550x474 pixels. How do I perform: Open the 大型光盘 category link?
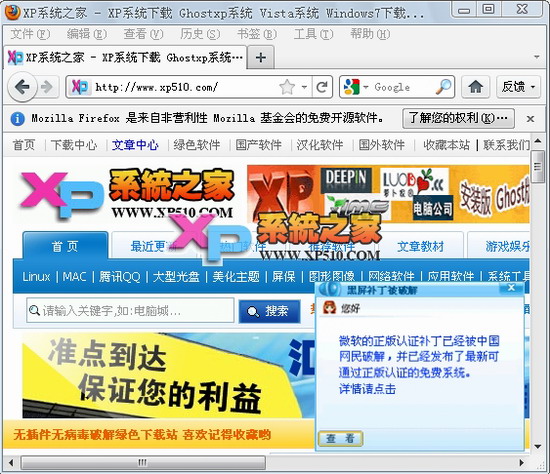click(176, 276)
